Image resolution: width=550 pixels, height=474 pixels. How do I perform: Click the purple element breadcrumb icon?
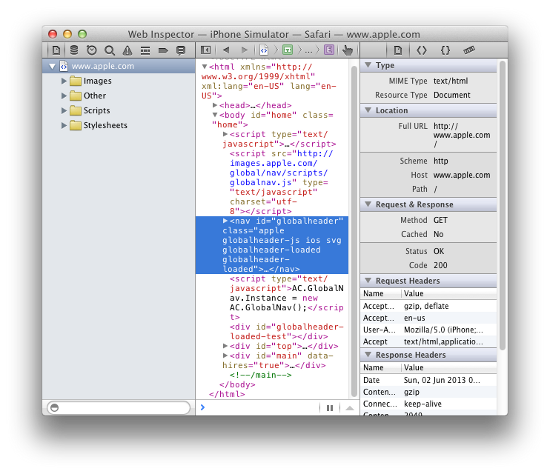tap(329, 50)
